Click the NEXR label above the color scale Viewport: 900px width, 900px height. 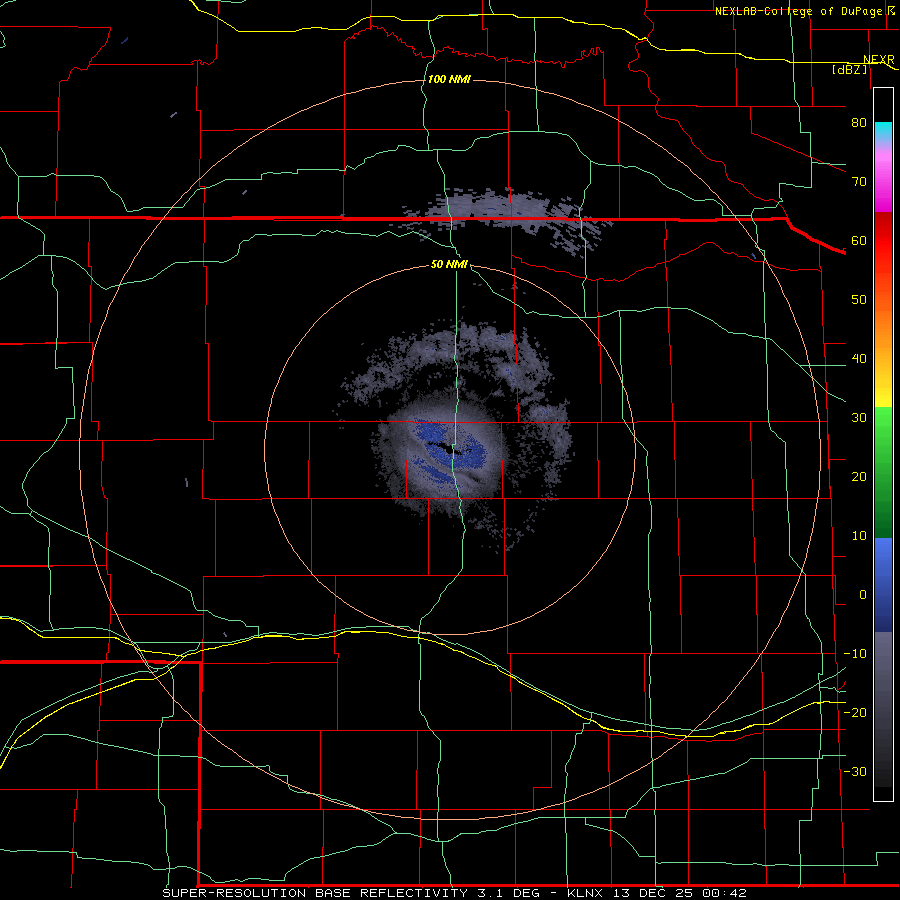[x=879, y=60]
